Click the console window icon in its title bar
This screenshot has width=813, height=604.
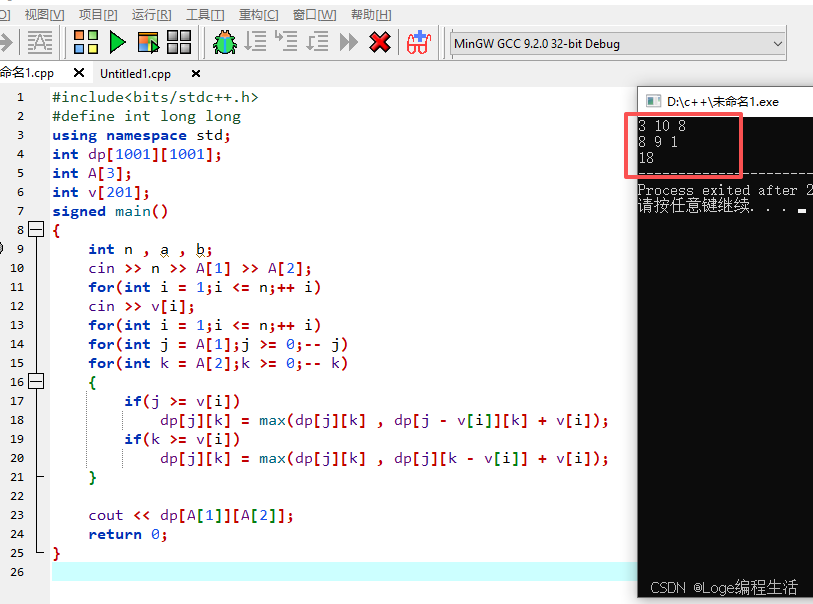tap(653, 101)
